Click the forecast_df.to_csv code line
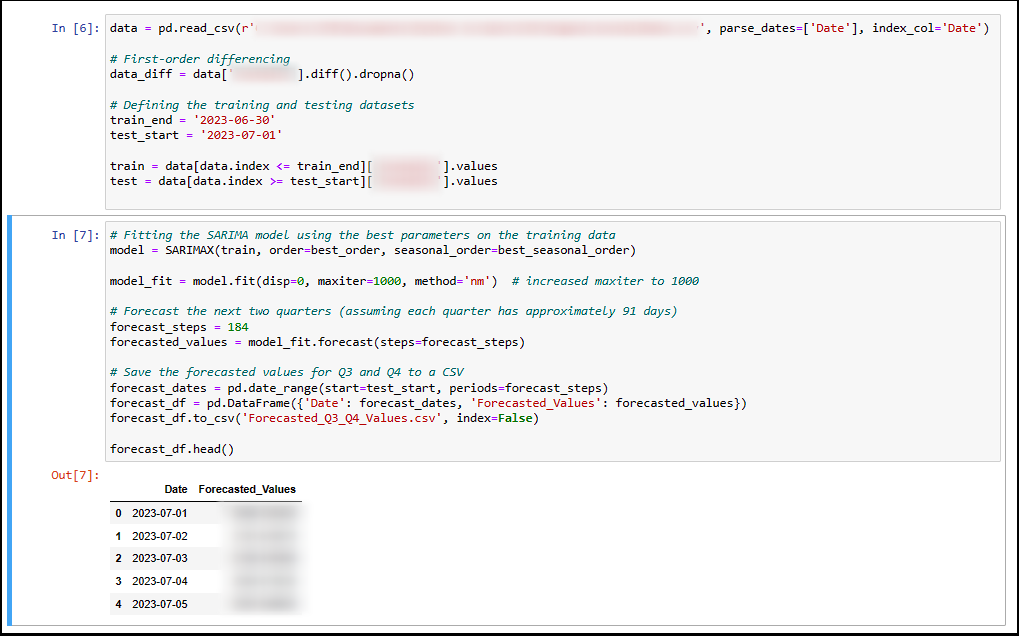The height and width of the screenshot is (636, 1019). pos(324,418)
